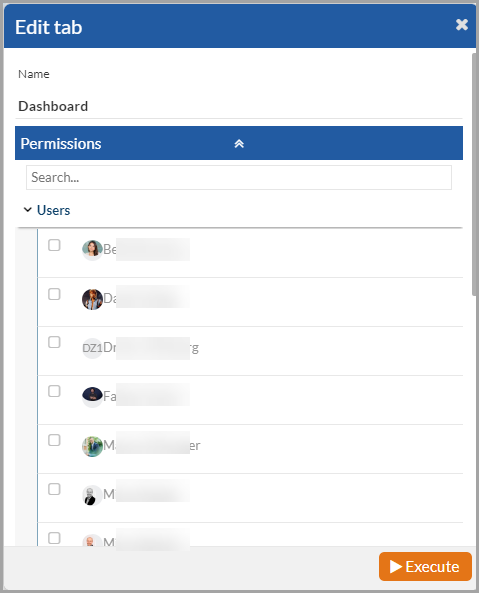This screenshot has width=479, height=593.
Task: Tick the checkbox for user 'Be'
Action: coord(54,245)
